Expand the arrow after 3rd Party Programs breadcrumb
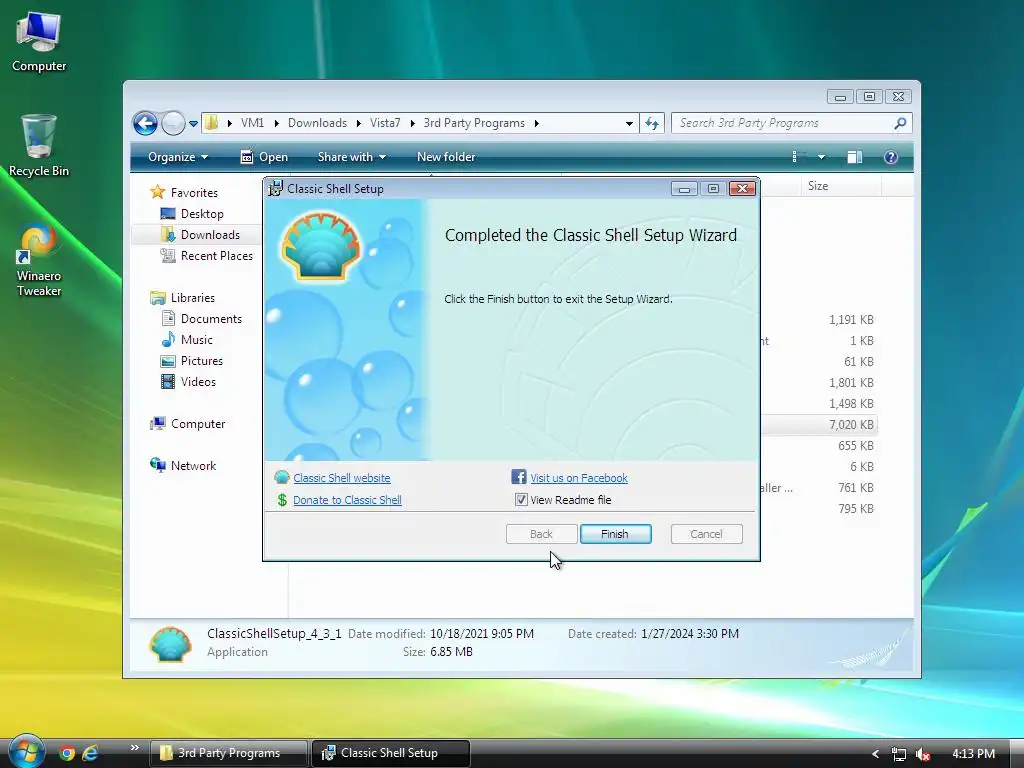1024x768 pixels. (x=537, y=123)
